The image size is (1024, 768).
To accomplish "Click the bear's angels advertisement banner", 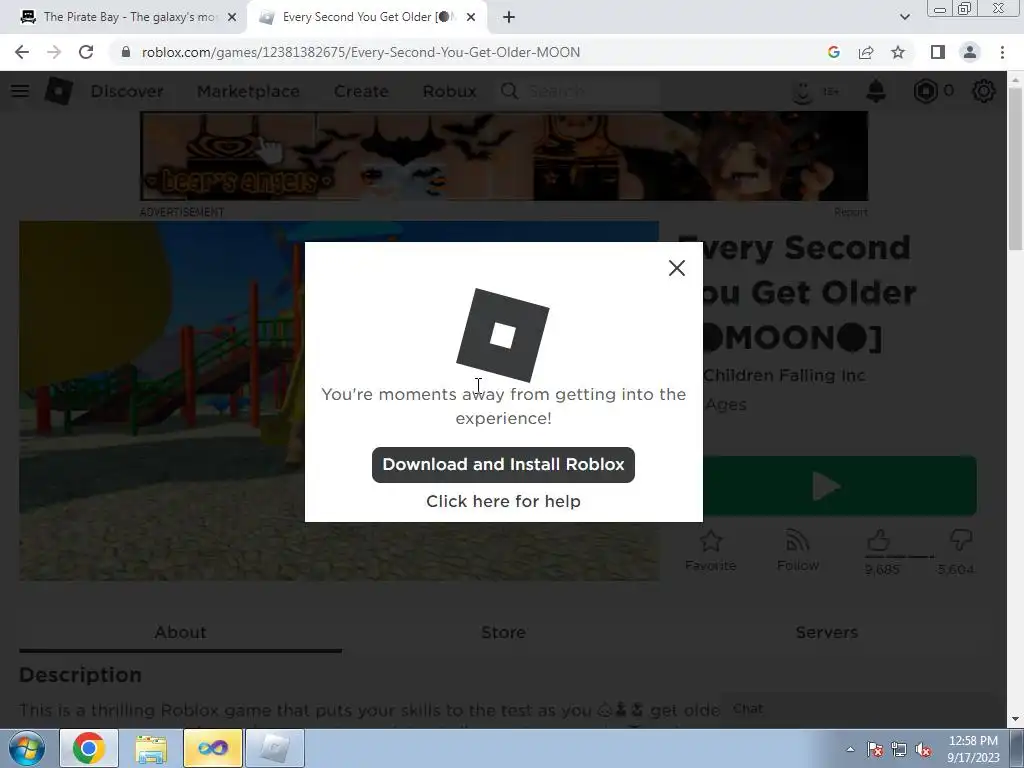I will (x=504, y=156).
